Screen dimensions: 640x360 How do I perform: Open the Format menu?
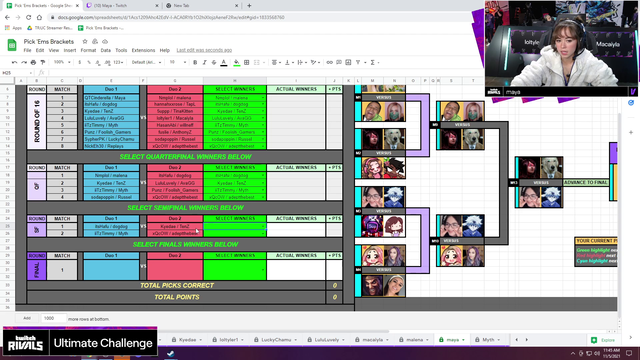tap(88, 51)
